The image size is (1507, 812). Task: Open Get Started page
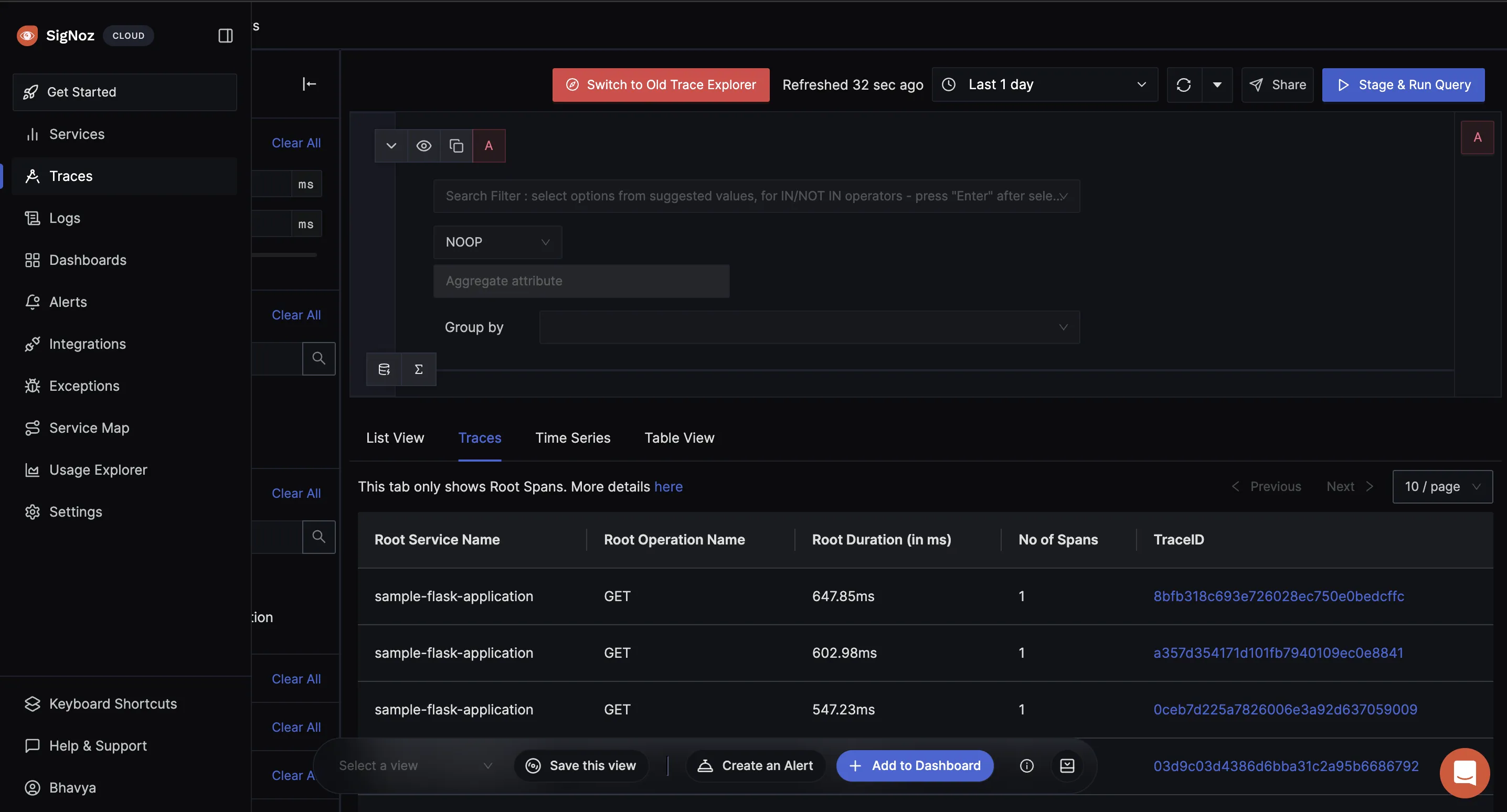point(124,92)
